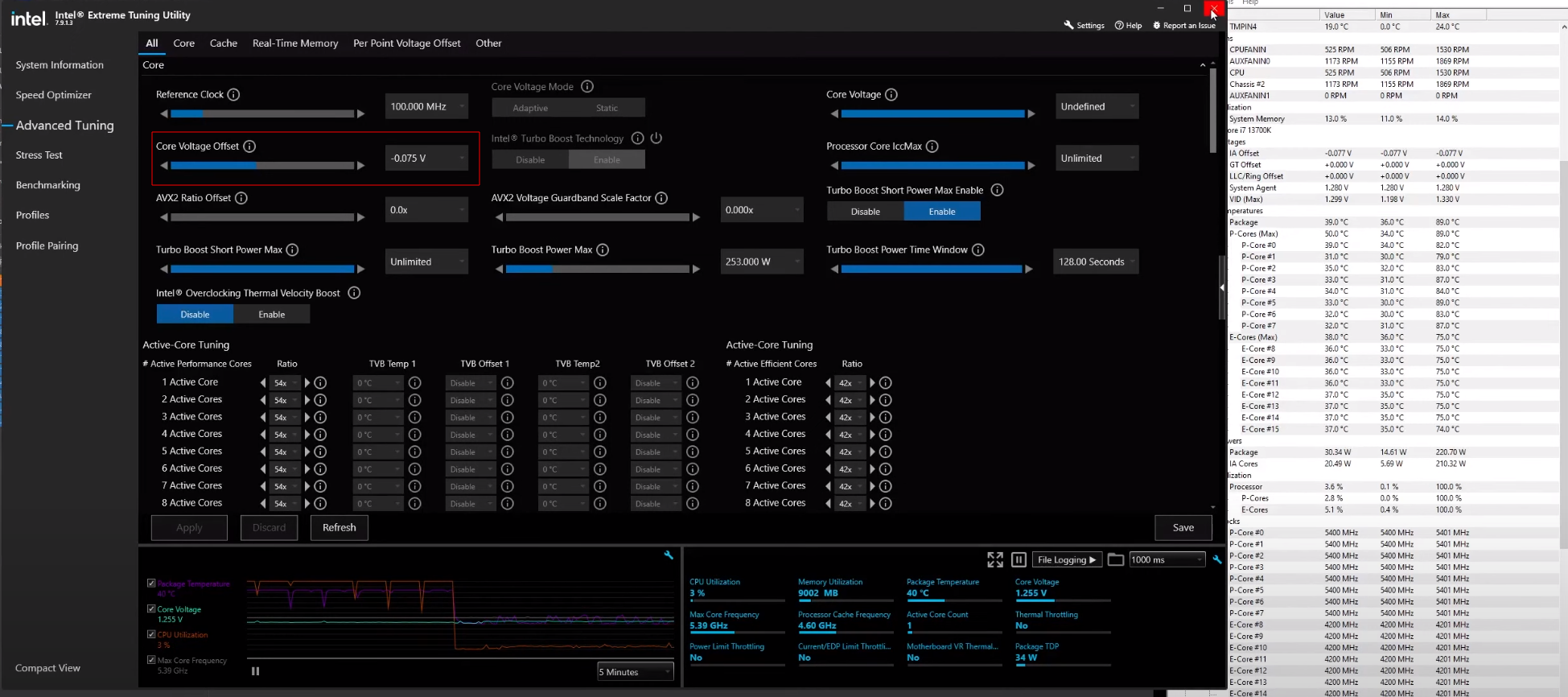Open the AVX2 Ratio Offset info icon
The image size is (1568, 697).
(x=241, y=198)
